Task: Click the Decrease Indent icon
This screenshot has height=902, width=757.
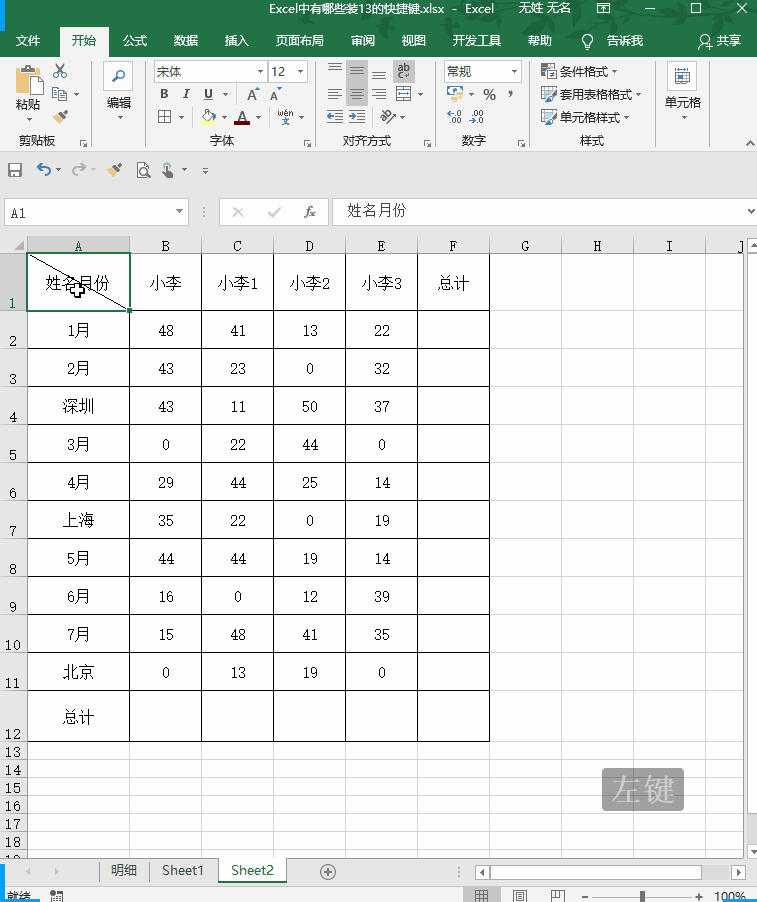Action: pyautogui.click(x=335, y=117)
